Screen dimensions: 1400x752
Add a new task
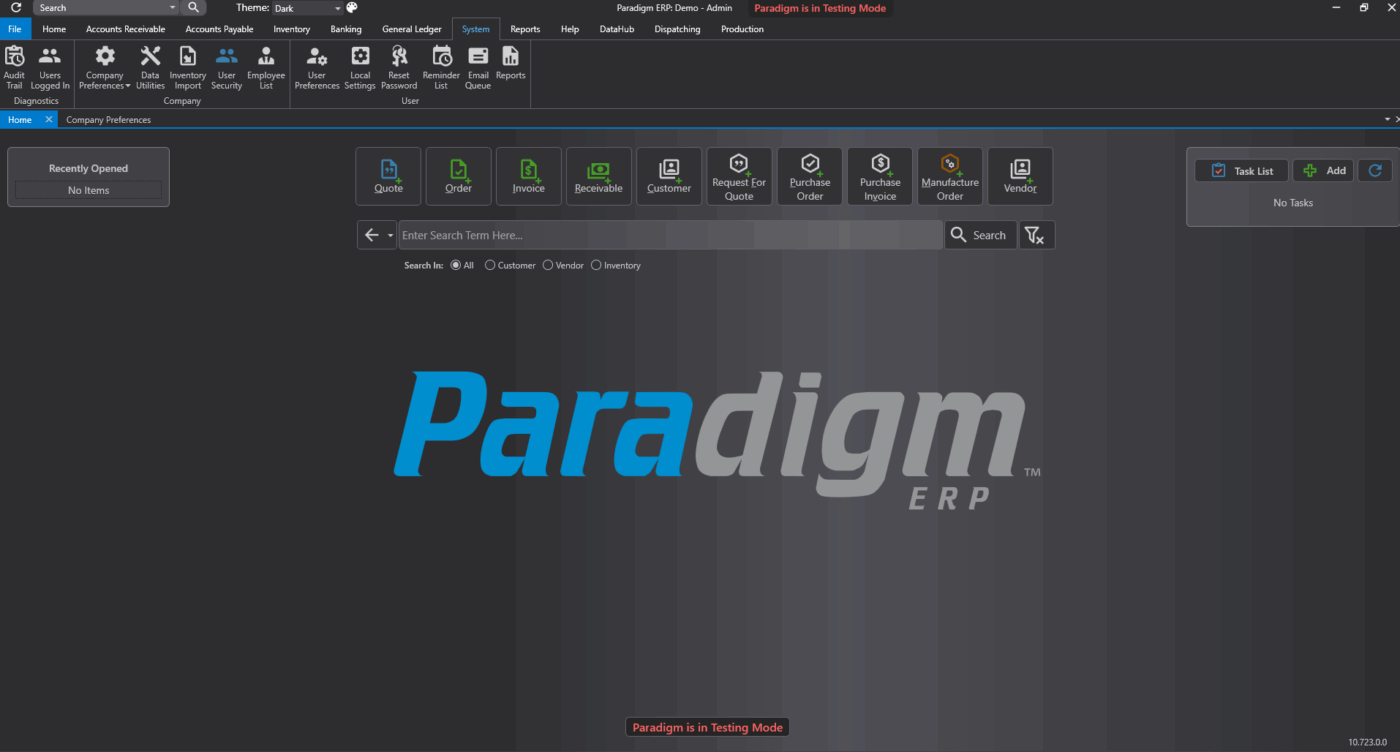tap(1324, 171)
